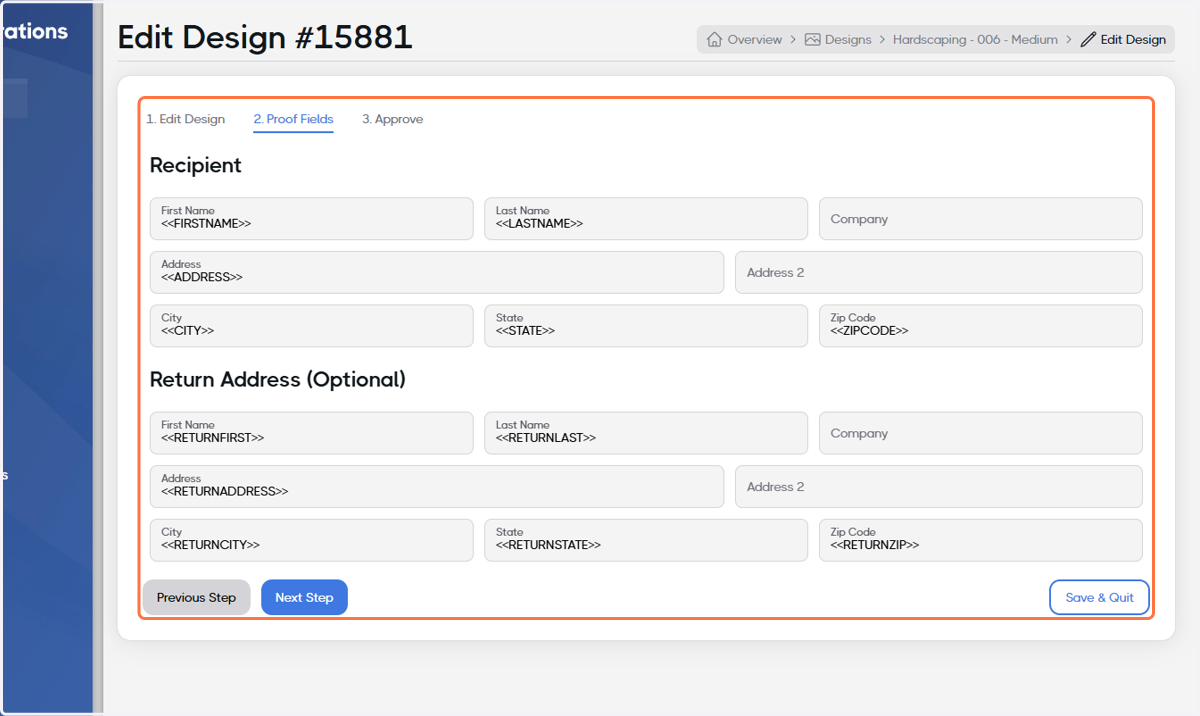Click Recipient Address field with <<ADDRESS>>

pos(437,272)
